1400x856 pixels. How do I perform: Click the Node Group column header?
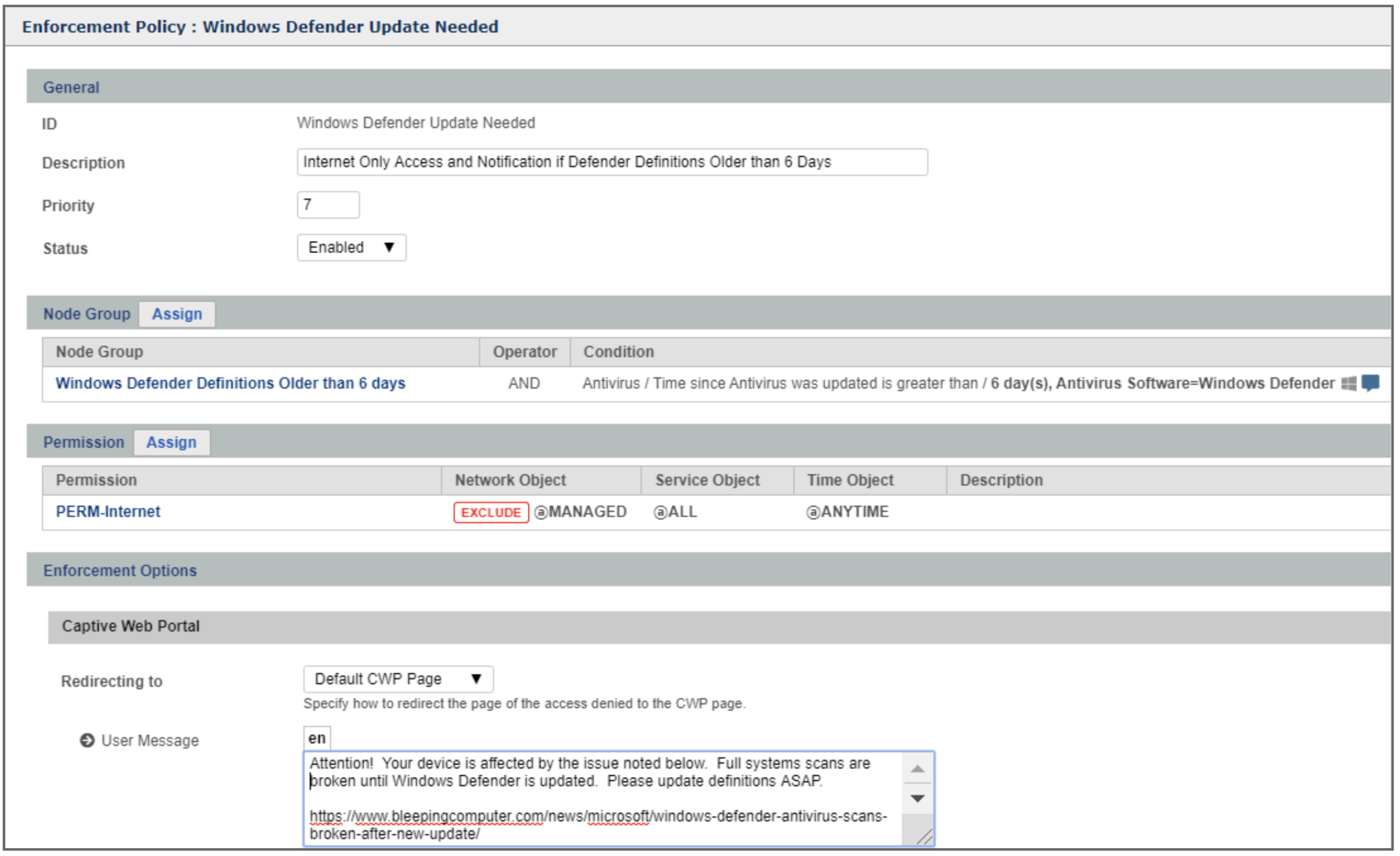pos(100,352)
